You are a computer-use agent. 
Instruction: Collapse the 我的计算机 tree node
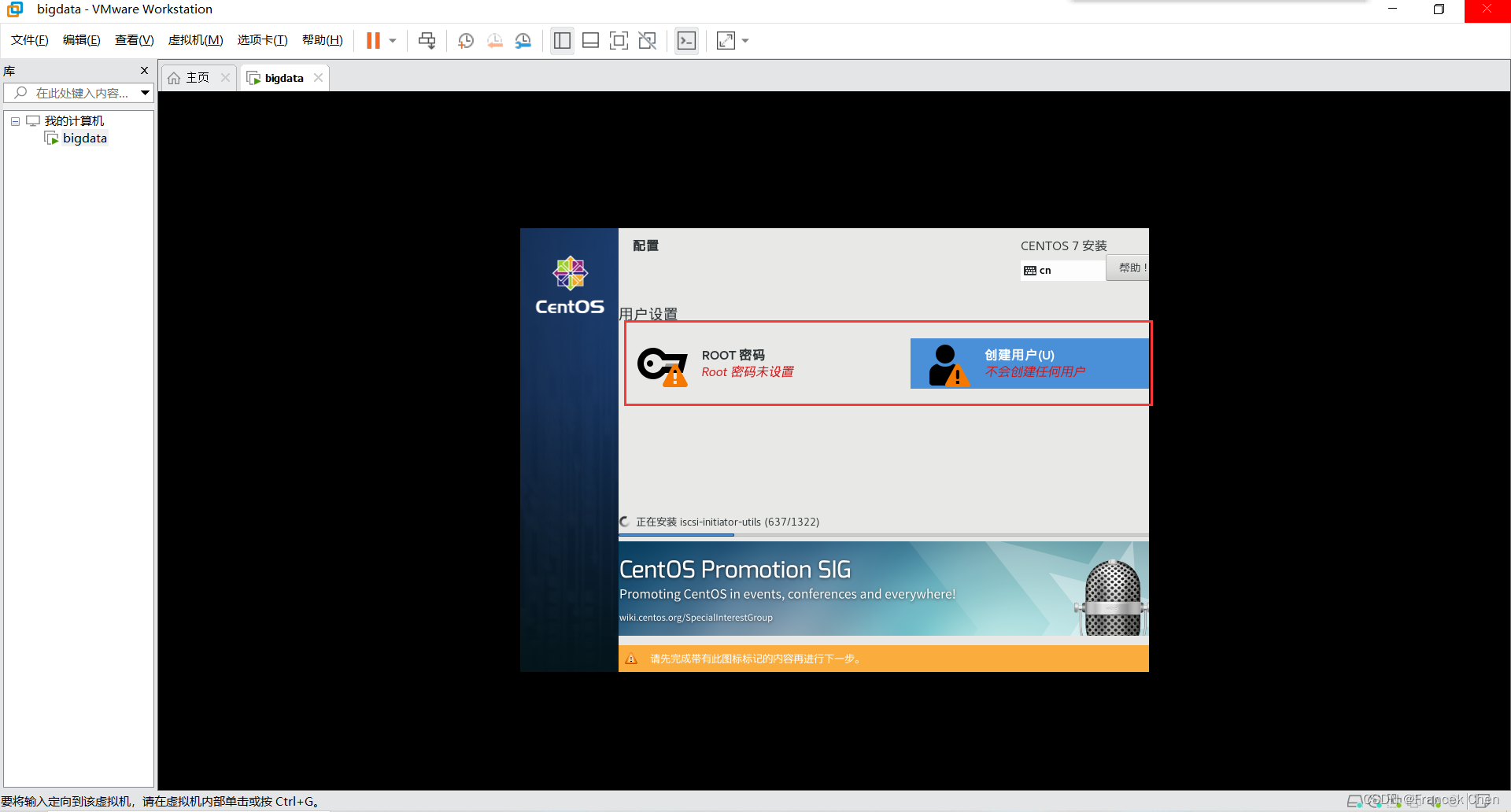(x=14, y=120)
